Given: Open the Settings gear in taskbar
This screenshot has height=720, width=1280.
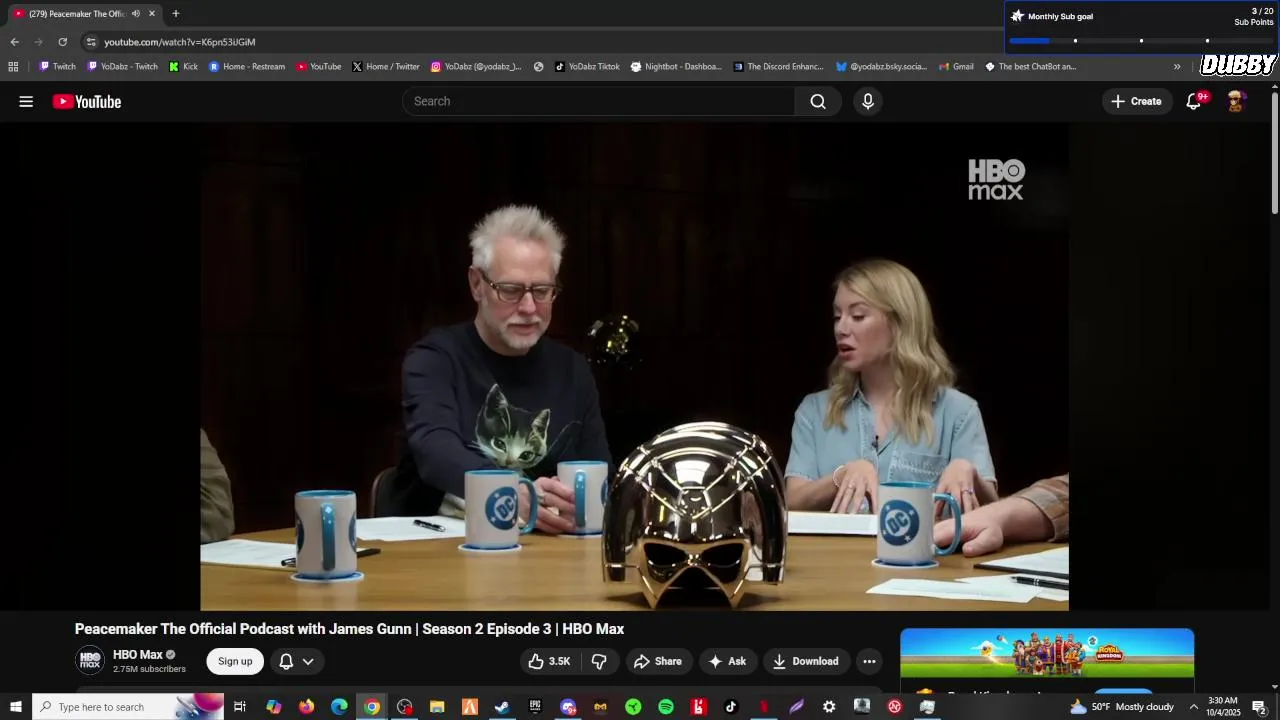Looking at the screenshot, I should click(x=829, y=707).
